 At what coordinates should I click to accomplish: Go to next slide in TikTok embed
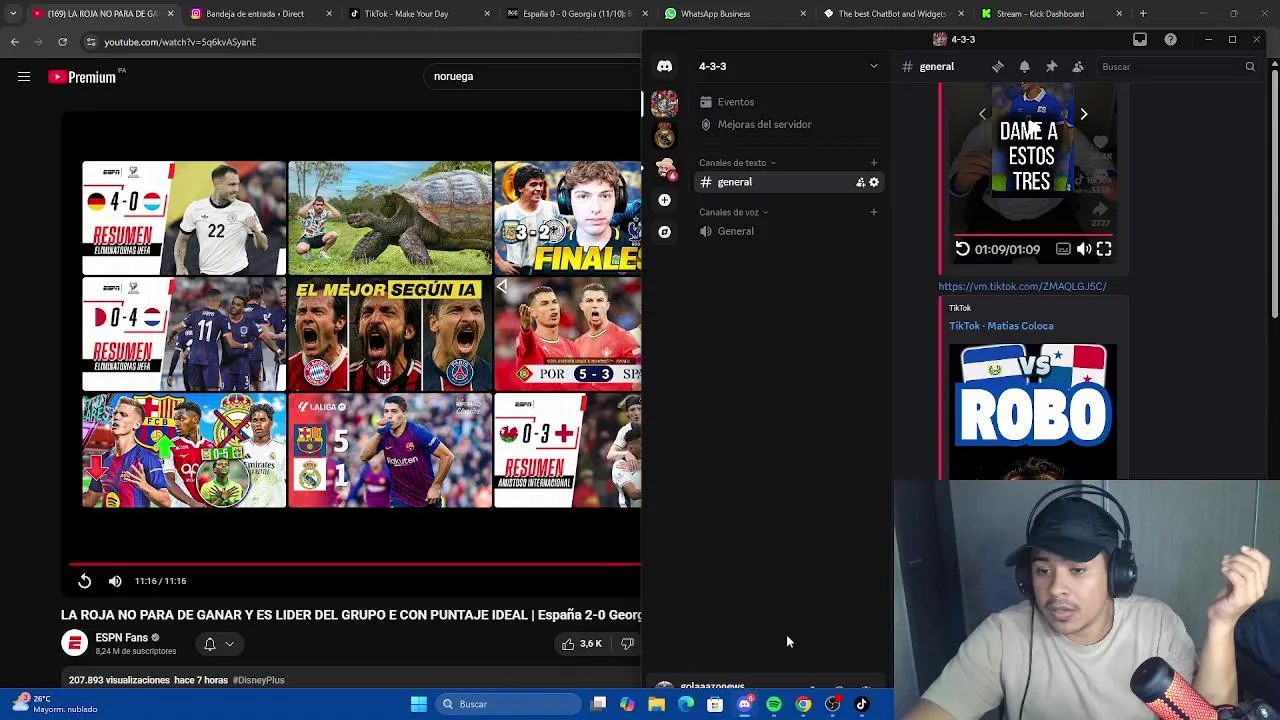[x=1083, y=114]
